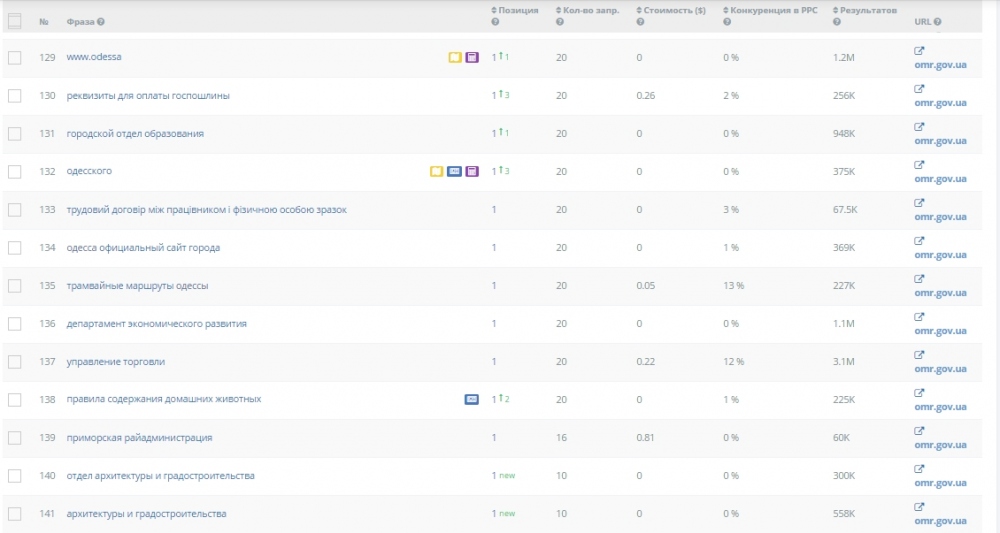The height and width of the screenshot is (533, 1000).
Task: Click yellow map icon in одесского row
Action: pos(436,172)
